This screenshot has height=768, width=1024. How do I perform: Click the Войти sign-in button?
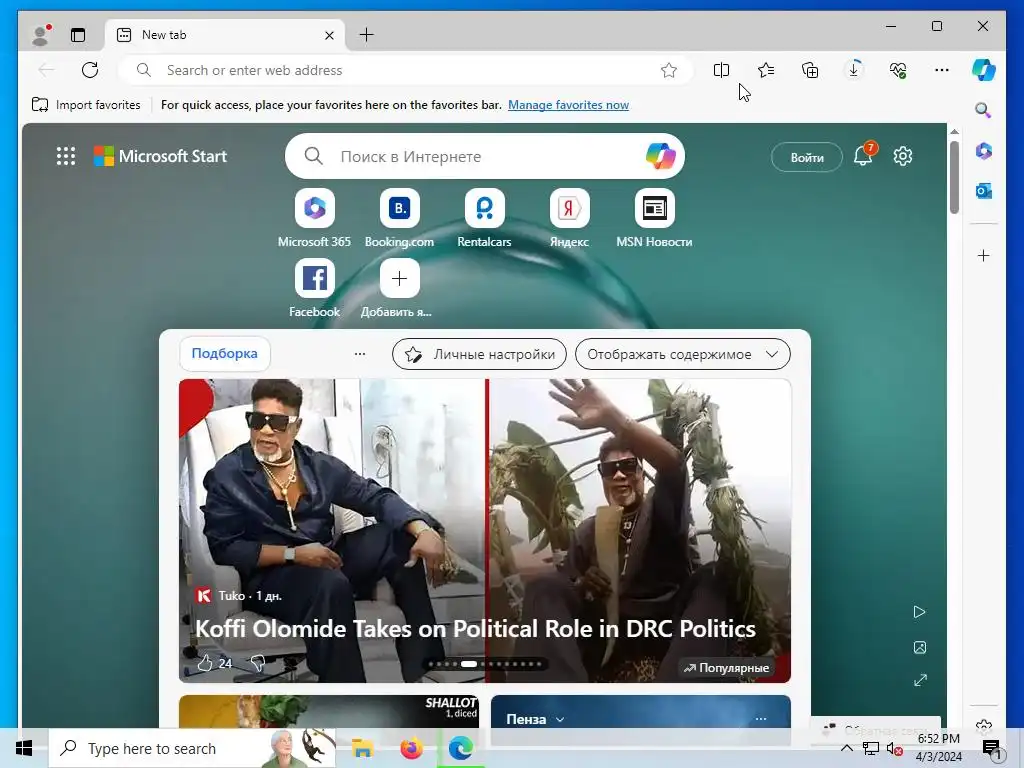click(807, 157)
